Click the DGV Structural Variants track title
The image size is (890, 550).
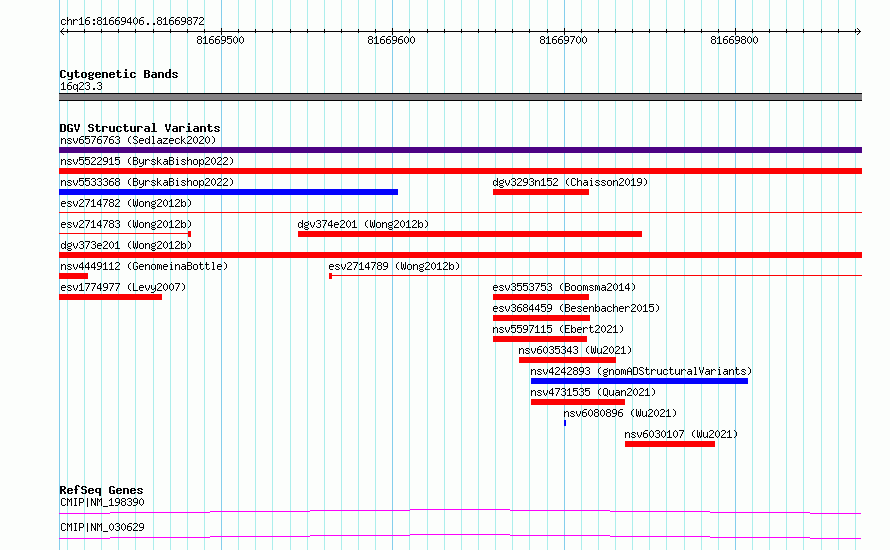140,128
